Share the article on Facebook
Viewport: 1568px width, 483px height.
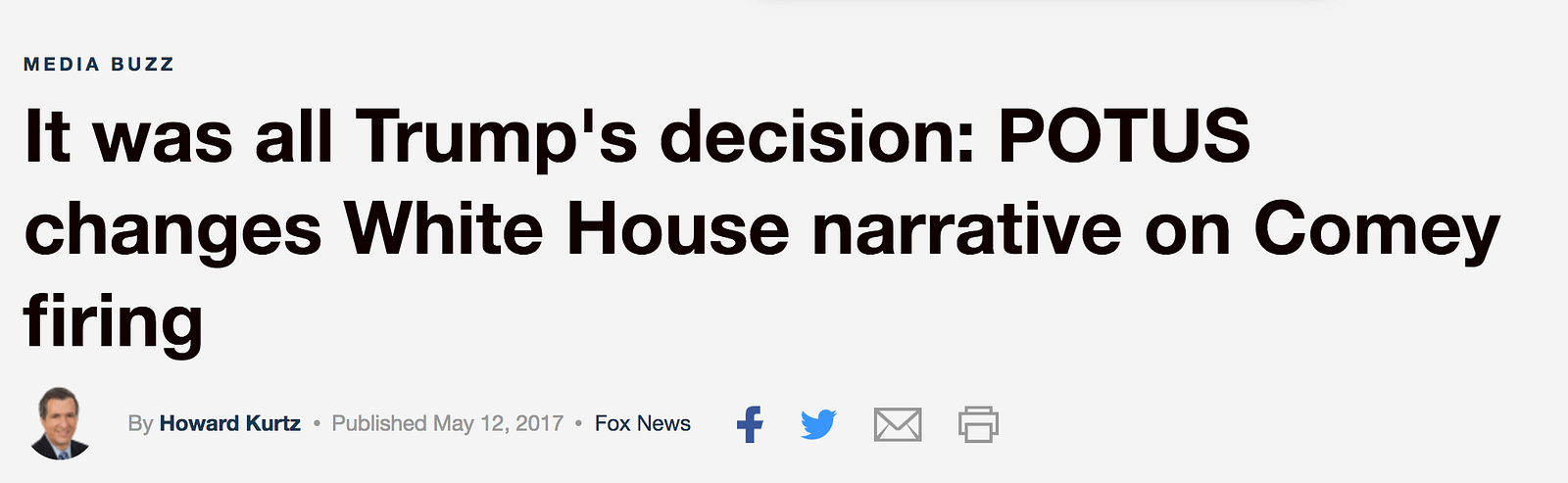[750, 423]
